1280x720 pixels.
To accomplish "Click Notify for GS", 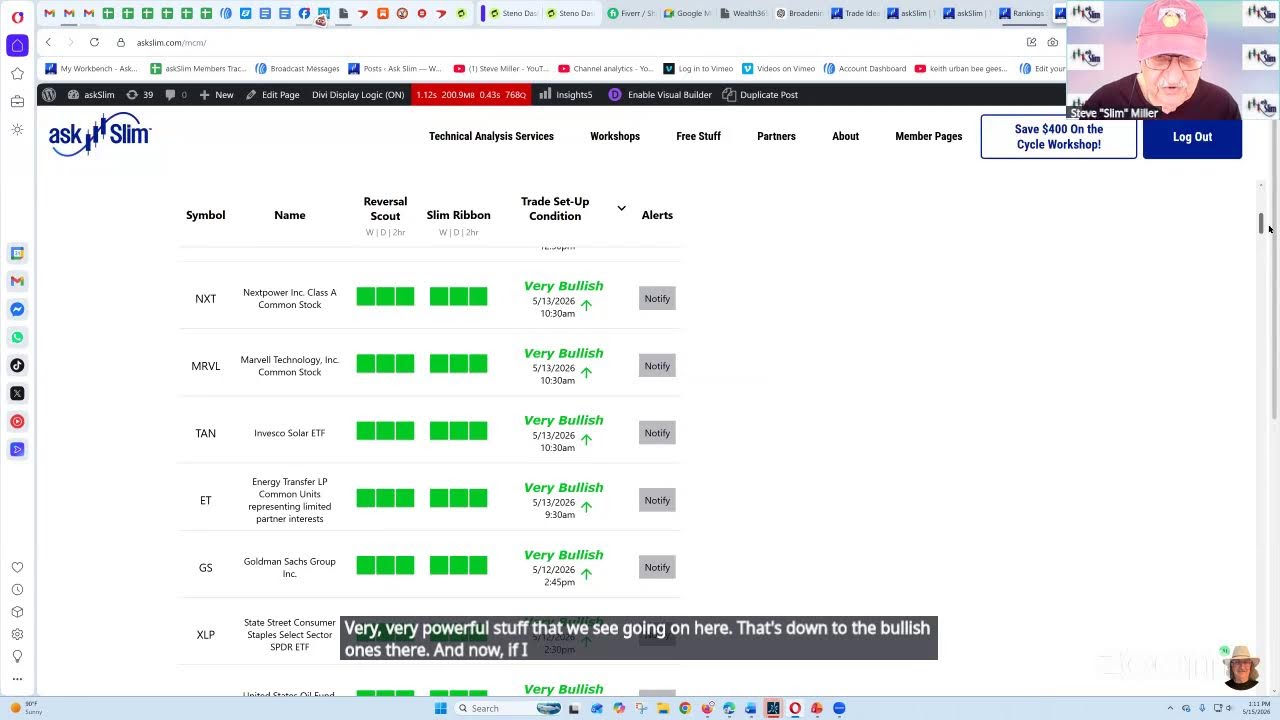I will pos(657,567).
